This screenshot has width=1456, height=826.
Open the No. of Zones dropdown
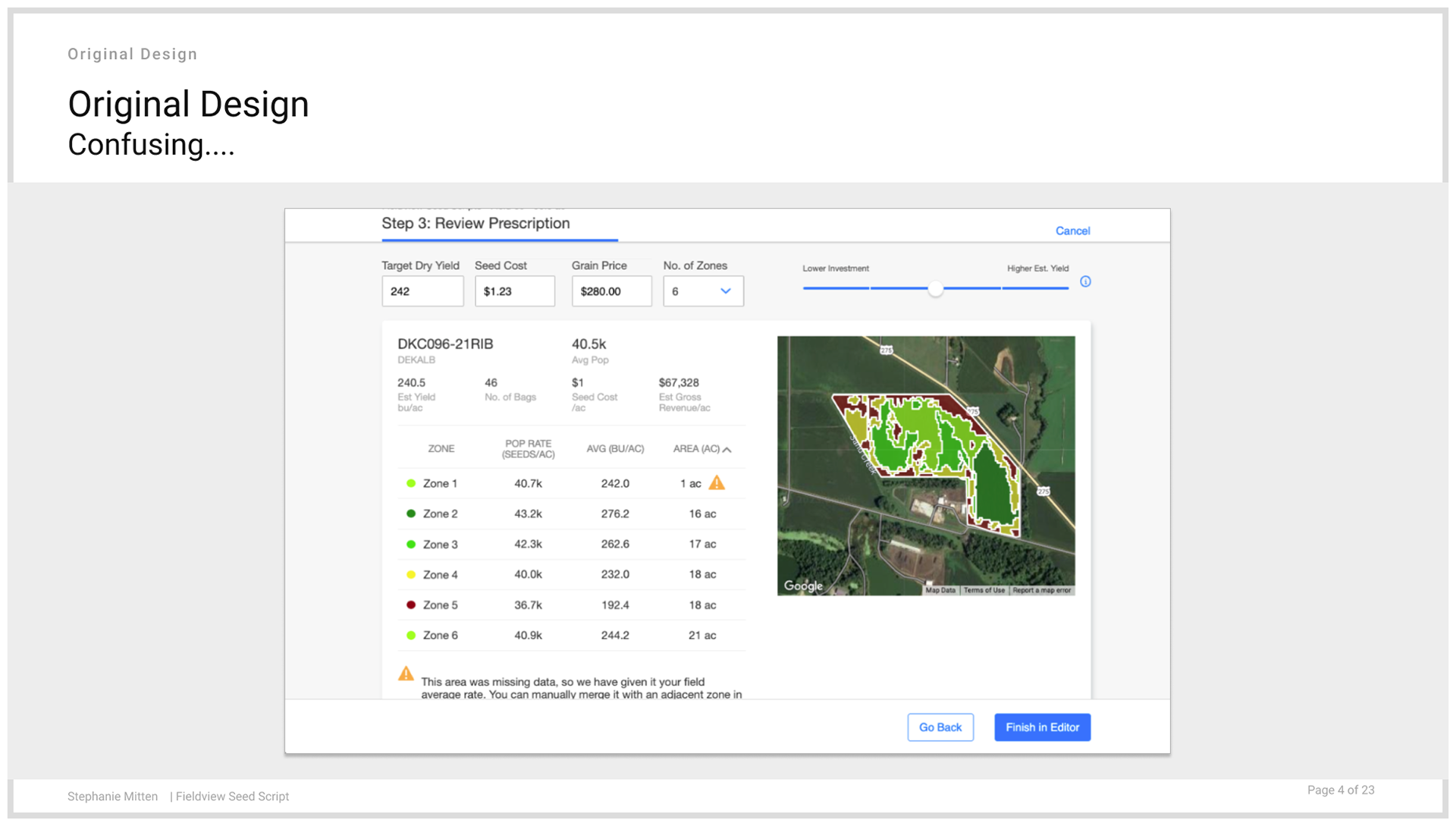703,291
